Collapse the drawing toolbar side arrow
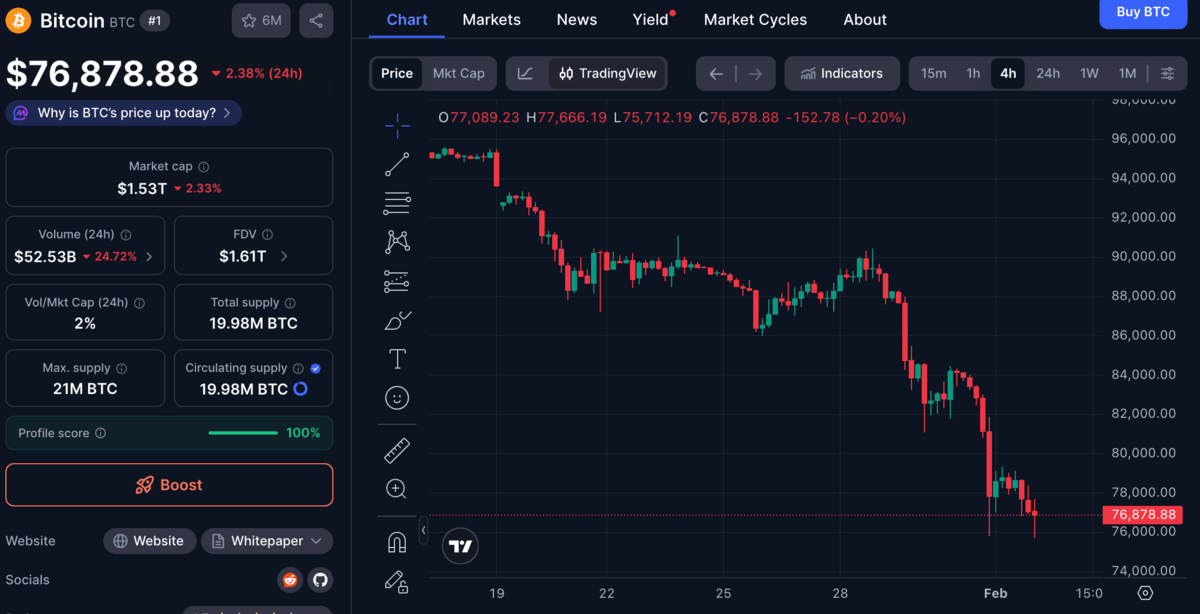The width and height of the screenshot is (1200, 614). 423,531
